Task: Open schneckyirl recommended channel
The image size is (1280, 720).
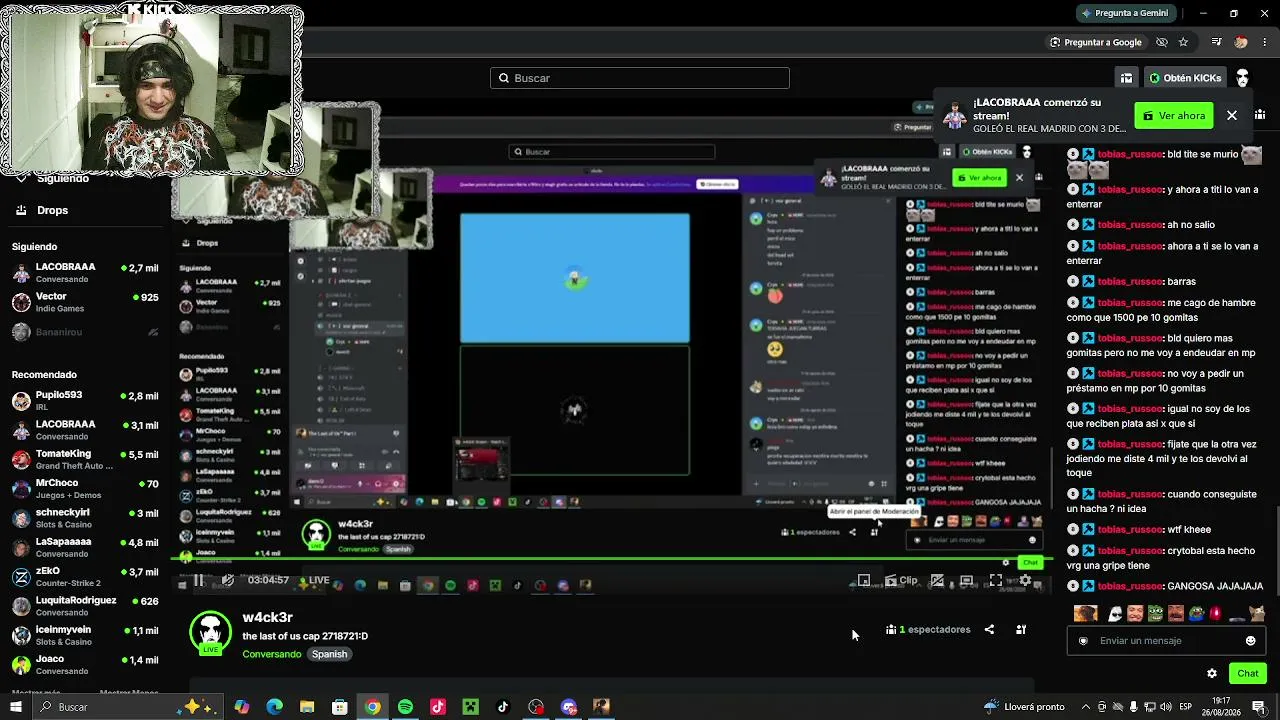Action: coord(85,518)
